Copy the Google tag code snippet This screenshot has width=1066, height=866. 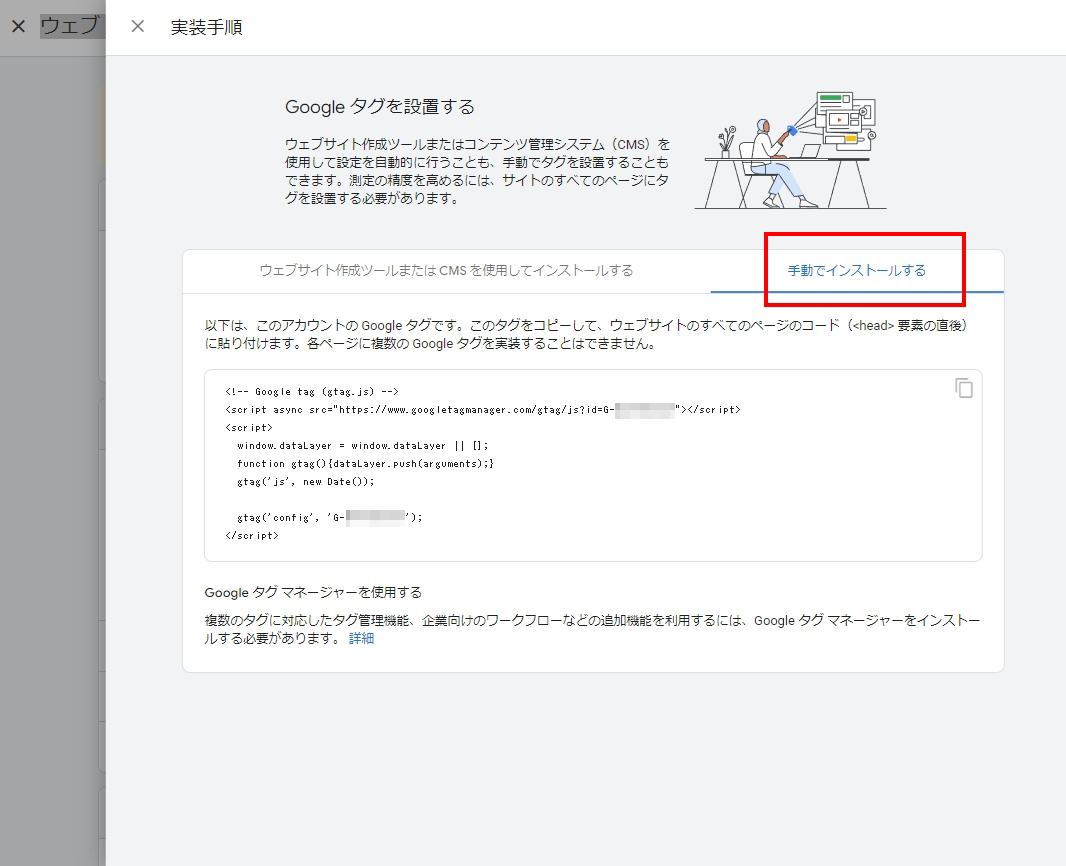pos(963,388)
